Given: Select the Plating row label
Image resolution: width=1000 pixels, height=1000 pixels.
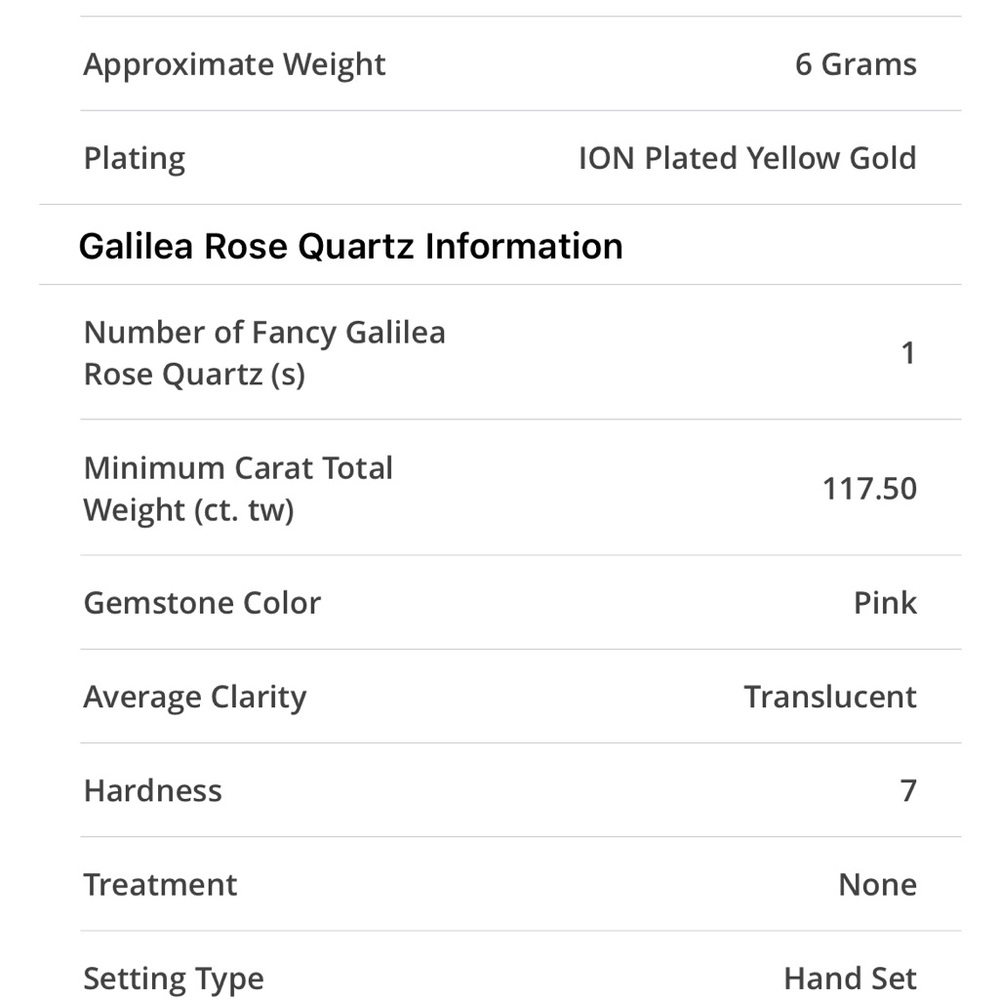Looking at the screenshot, I should tap(135, 158).
